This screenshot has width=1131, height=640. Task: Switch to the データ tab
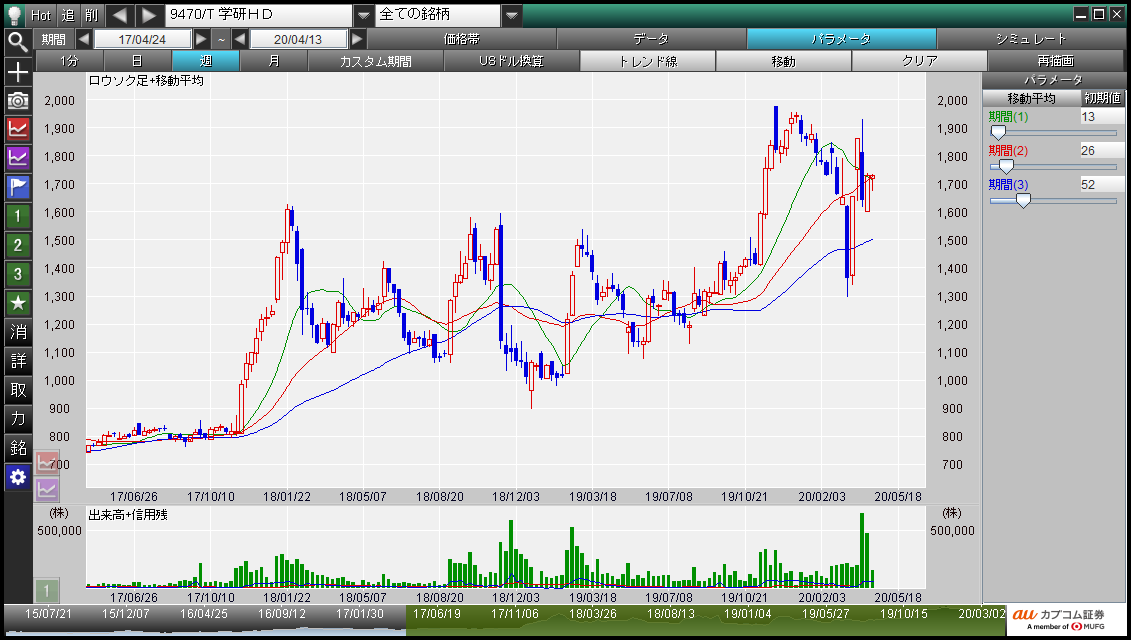tap(650, 39)
